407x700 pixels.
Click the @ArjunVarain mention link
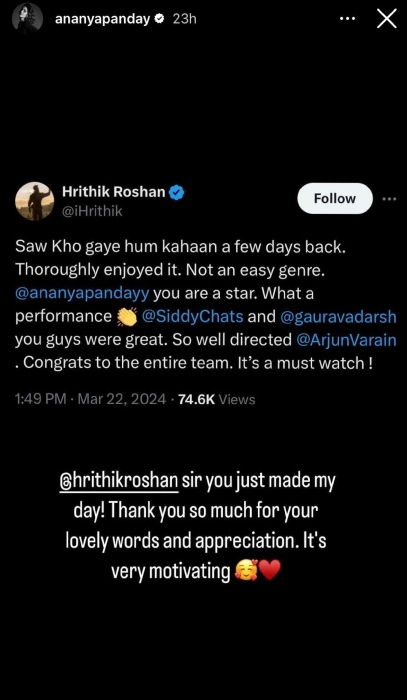(346, 340)
